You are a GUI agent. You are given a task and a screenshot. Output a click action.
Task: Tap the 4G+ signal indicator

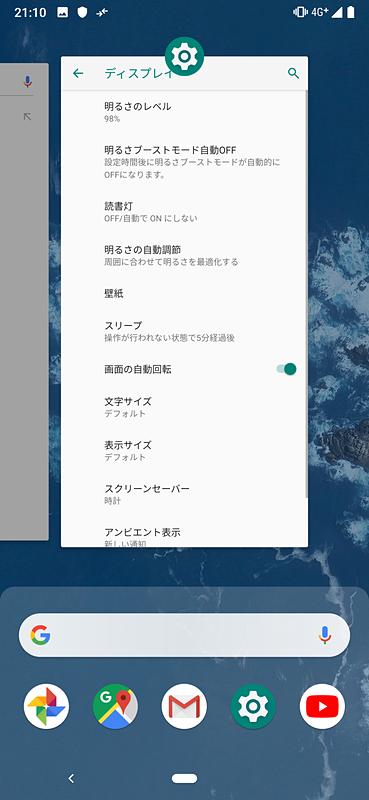tap(320, 12)
